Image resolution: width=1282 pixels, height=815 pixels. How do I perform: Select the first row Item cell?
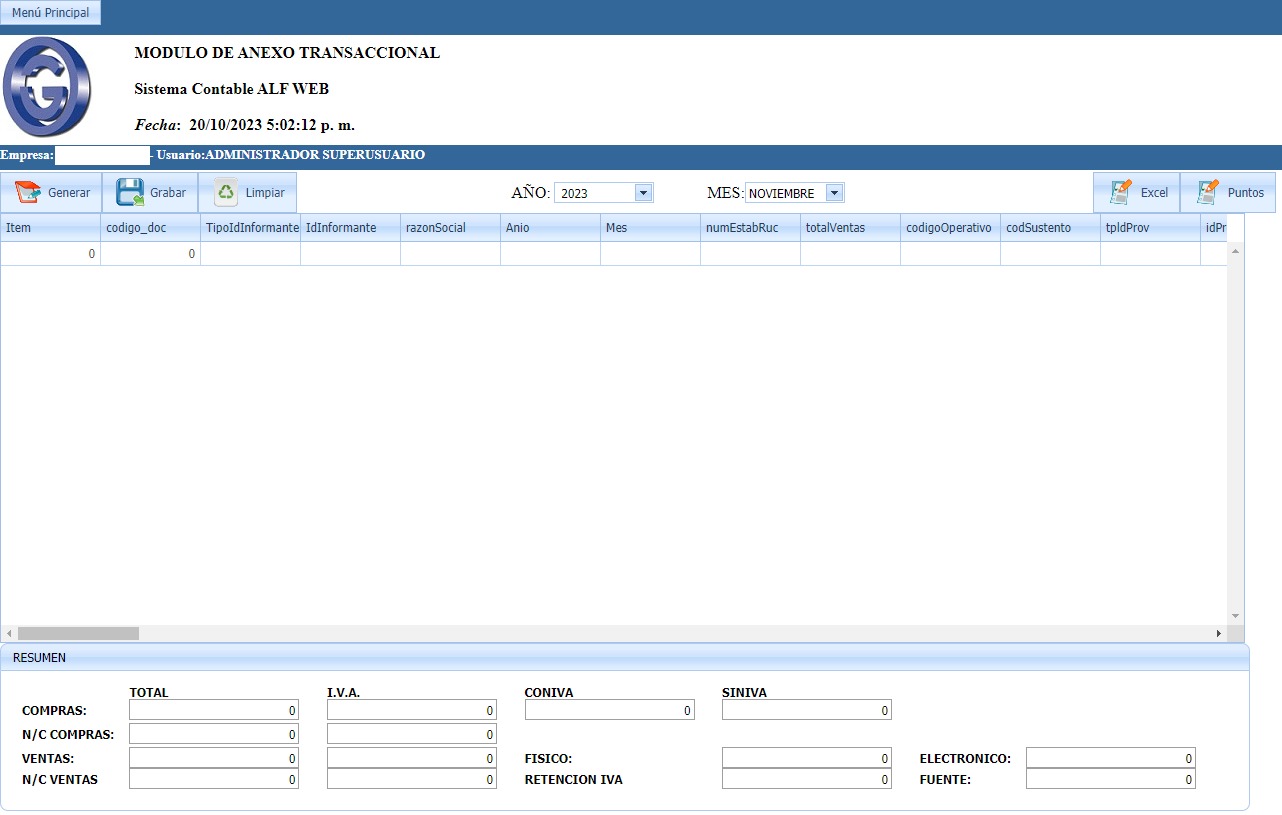pos(50,254)
